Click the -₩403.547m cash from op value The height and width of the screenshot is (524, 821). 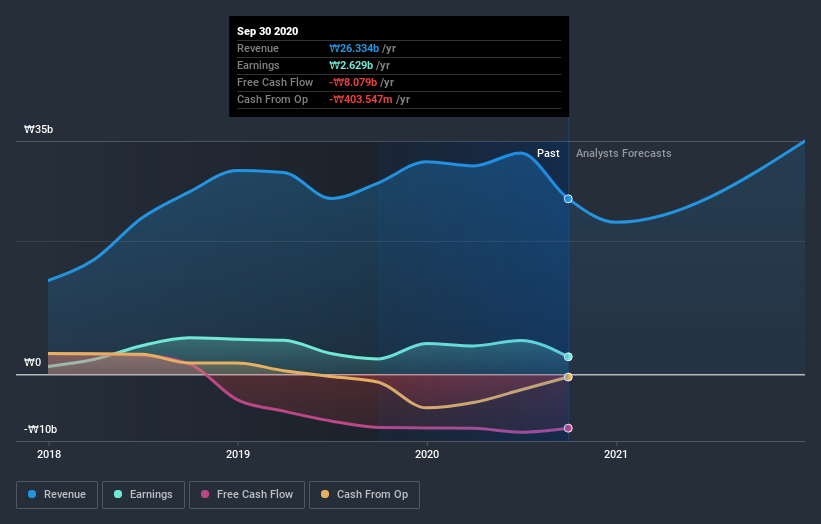361,99
